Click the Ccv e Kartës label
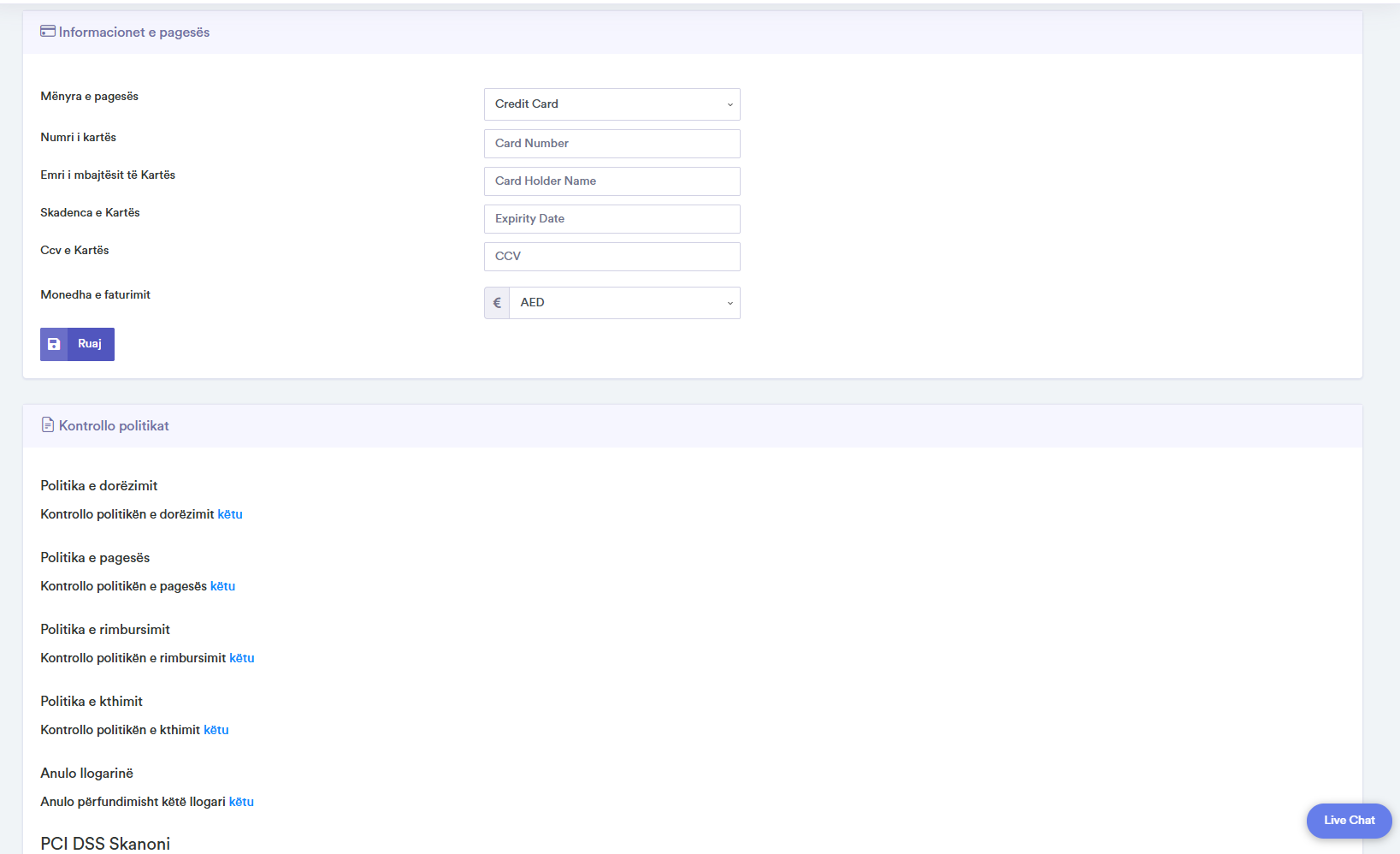 point(74,251)
